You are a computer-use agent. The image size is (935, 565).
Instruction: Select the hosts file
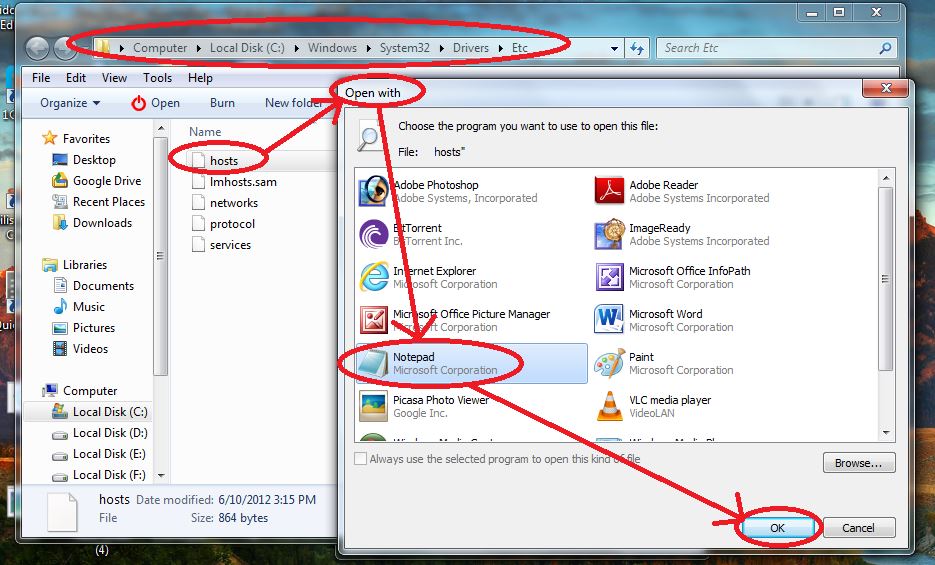(x=224, y=160)
